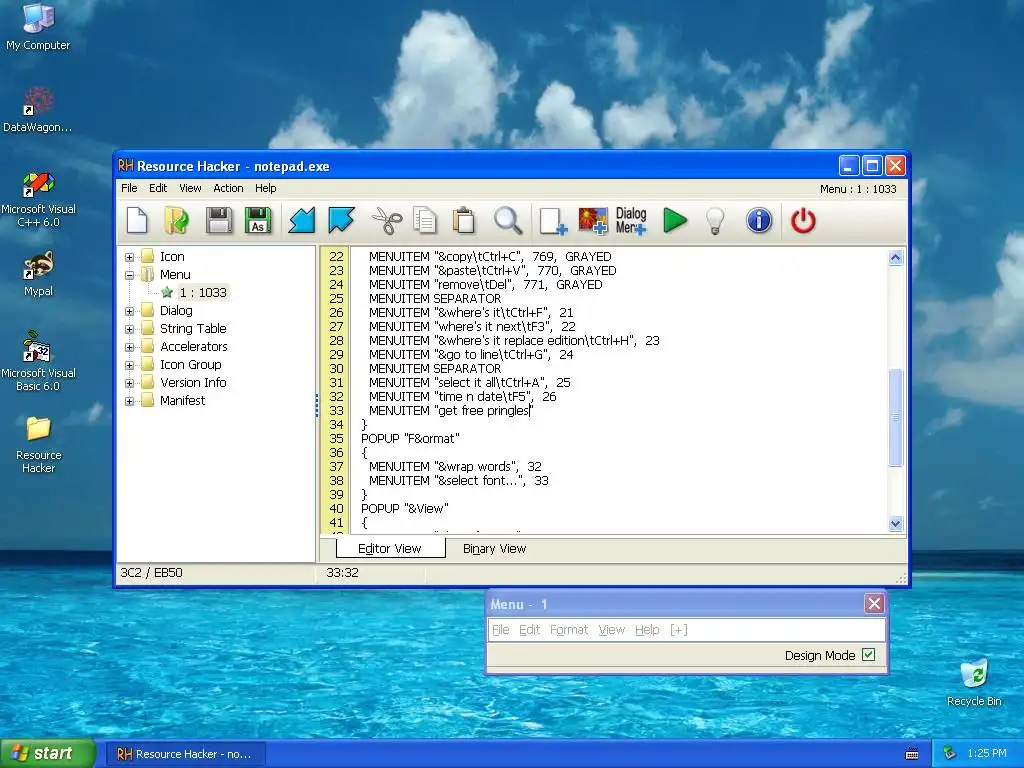Click File in the Menu 1 preview
Viewport: 1024px width, 768px height.
500,630
